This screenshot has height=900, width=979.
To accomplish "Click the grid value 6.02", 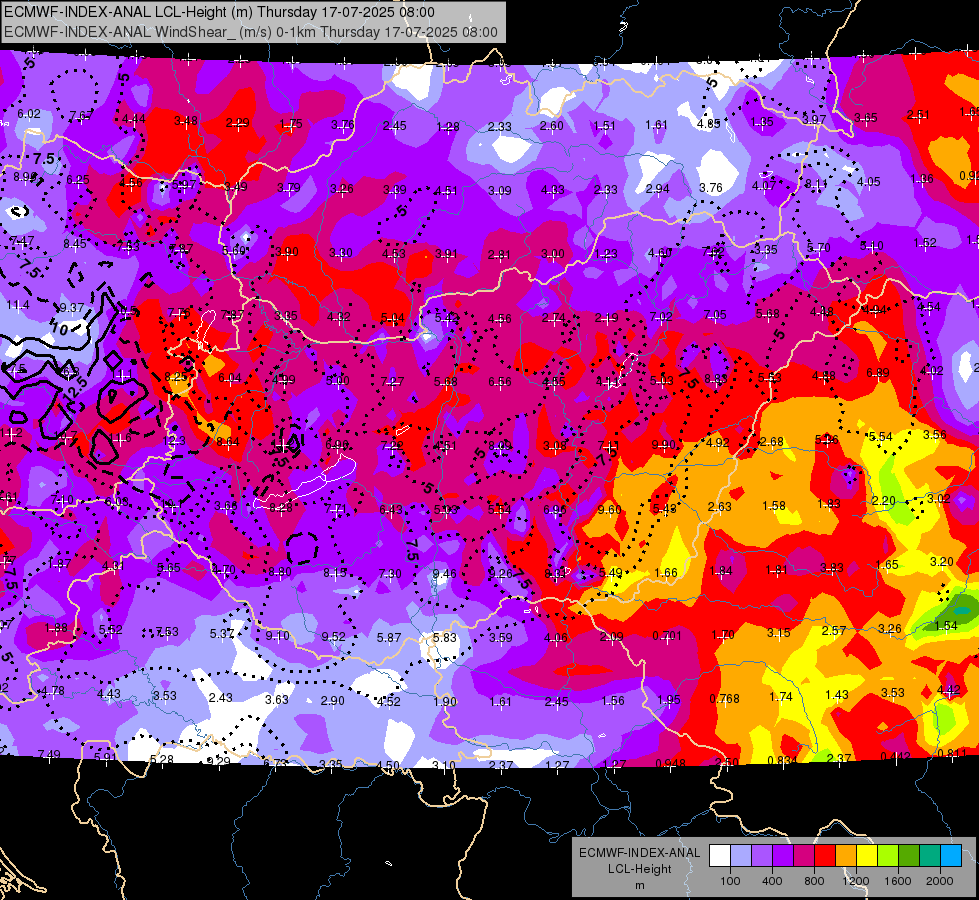I will pos(29,114).
